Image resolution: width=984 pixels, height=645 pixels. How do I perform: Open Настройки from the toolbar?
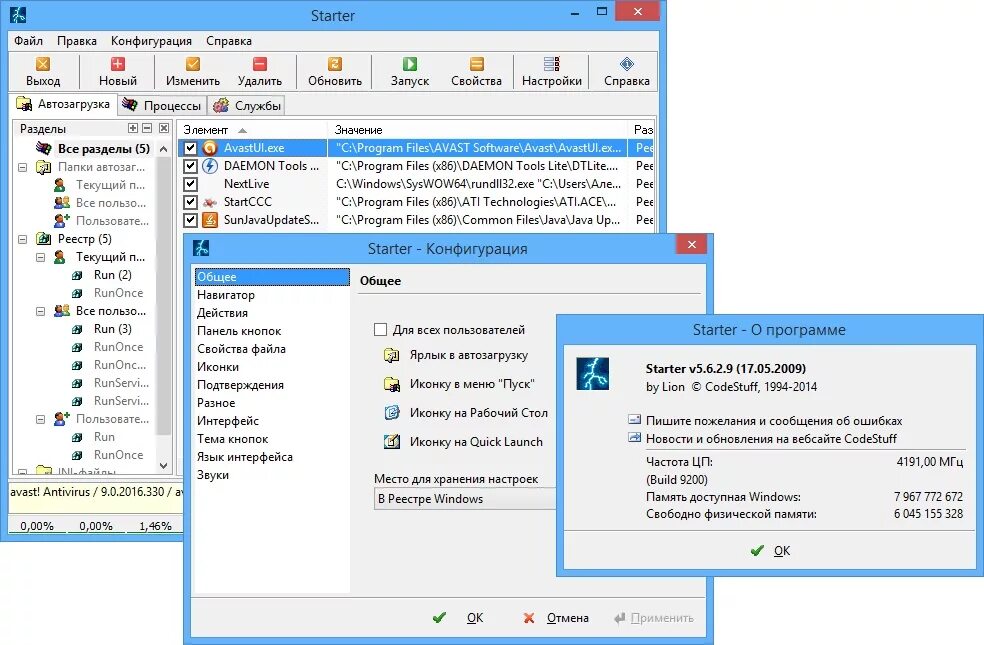pos(552,71)
